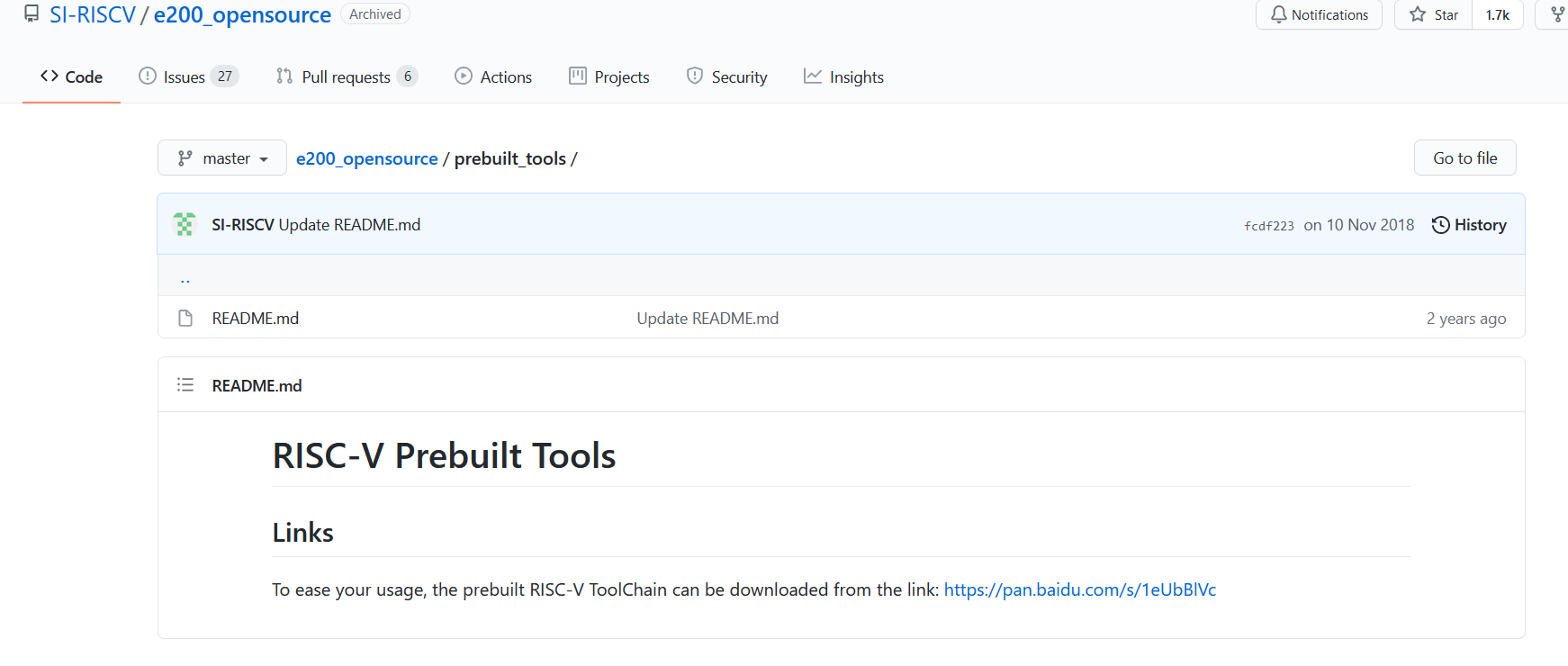Click the fcdf223 commit hash
This screenshot has width=1568, height=666.
(x=1268, y=226)
